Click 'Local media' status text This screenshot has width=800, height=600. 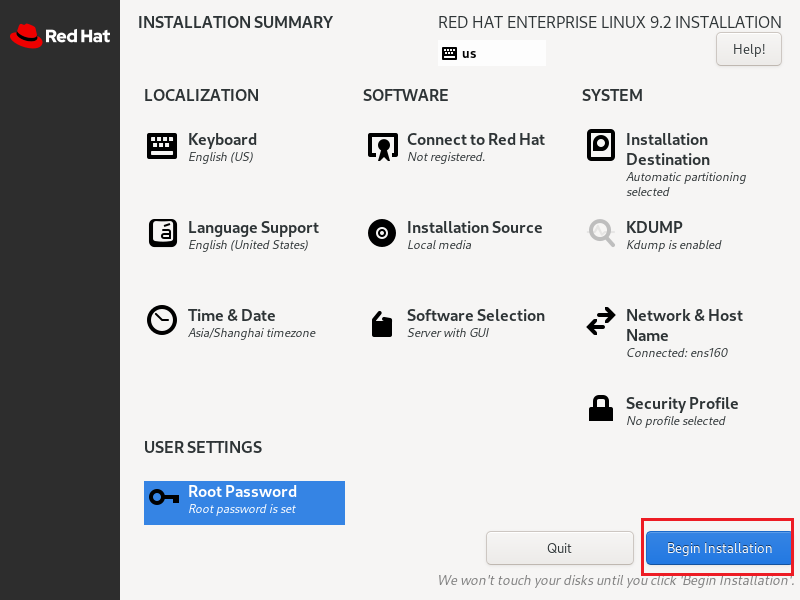point(439,245)
